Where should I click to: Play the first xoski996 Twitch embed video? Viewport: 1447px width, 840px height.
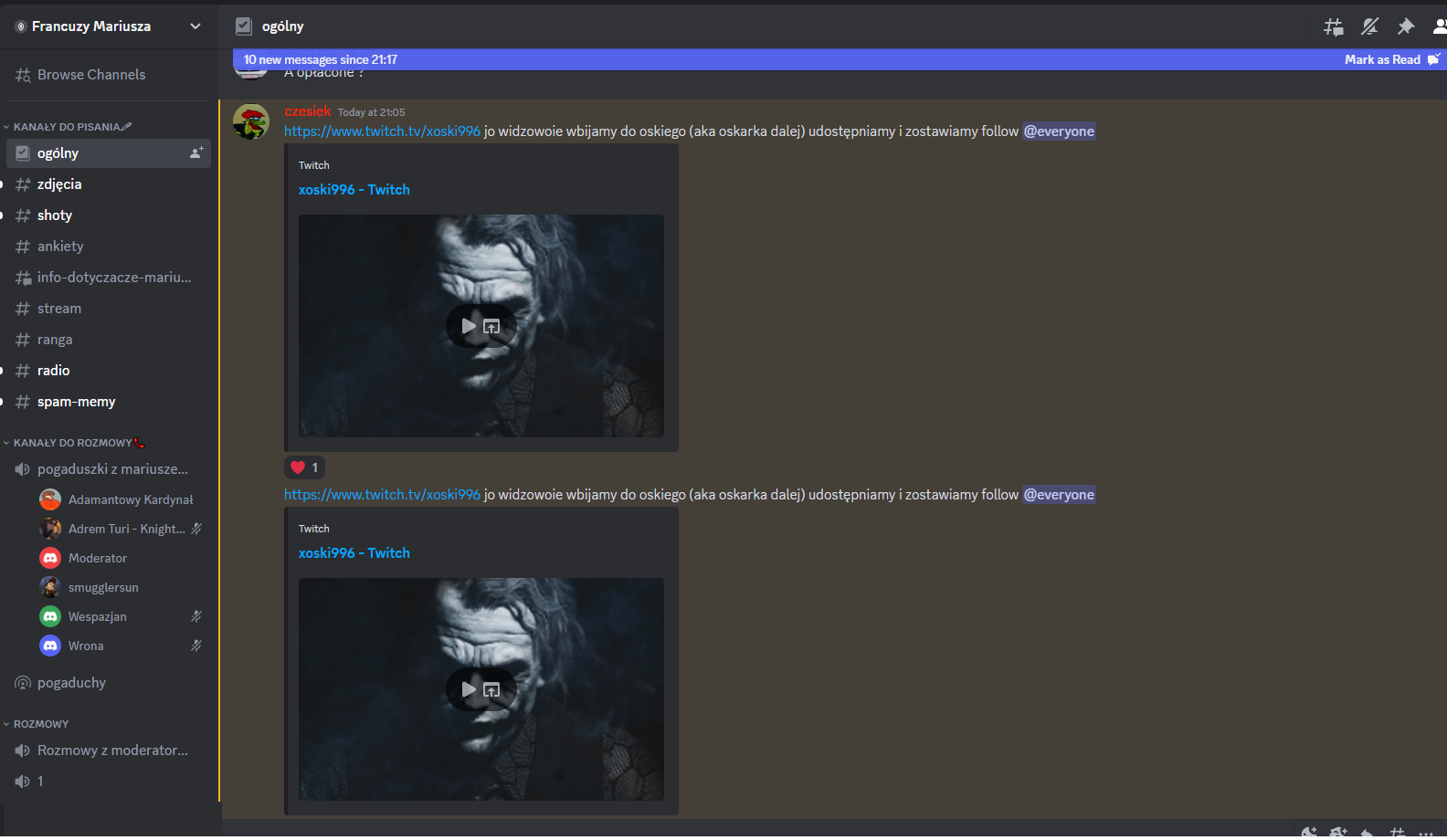(469, 326)
